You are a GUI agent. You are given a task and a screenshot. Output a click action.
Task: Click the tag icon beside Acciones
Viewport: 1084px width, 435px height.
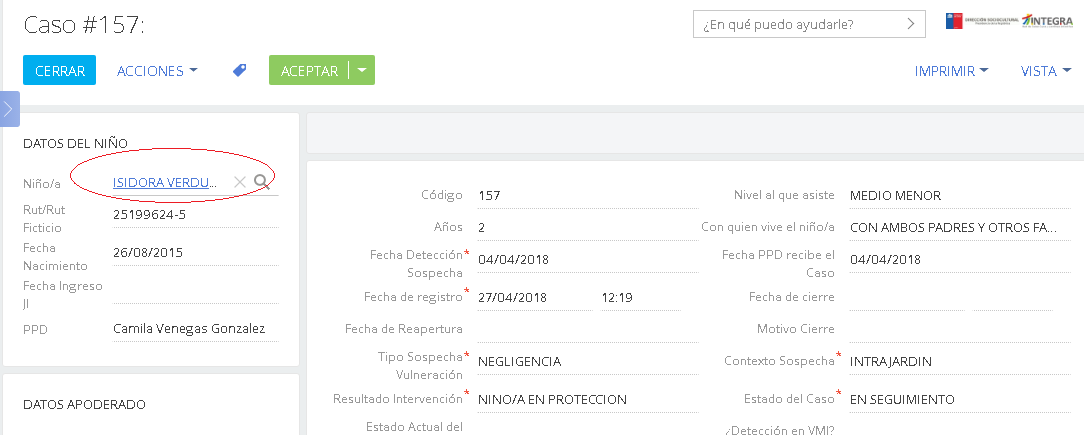[x=240, y=70]
